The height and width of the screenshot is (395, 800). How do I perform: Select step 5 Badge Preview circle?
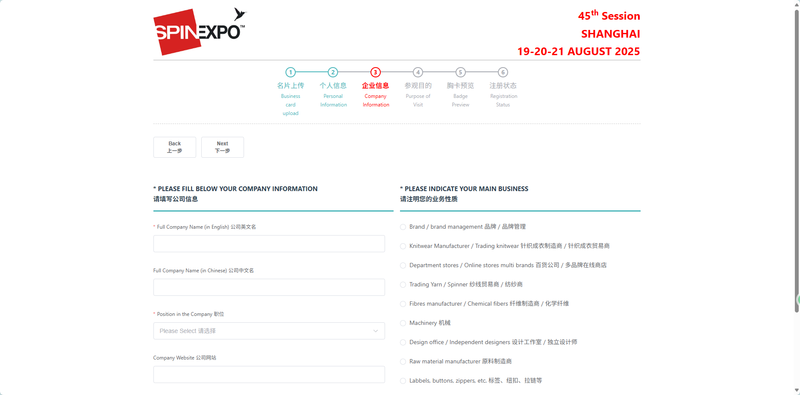[x=460, y=72]
